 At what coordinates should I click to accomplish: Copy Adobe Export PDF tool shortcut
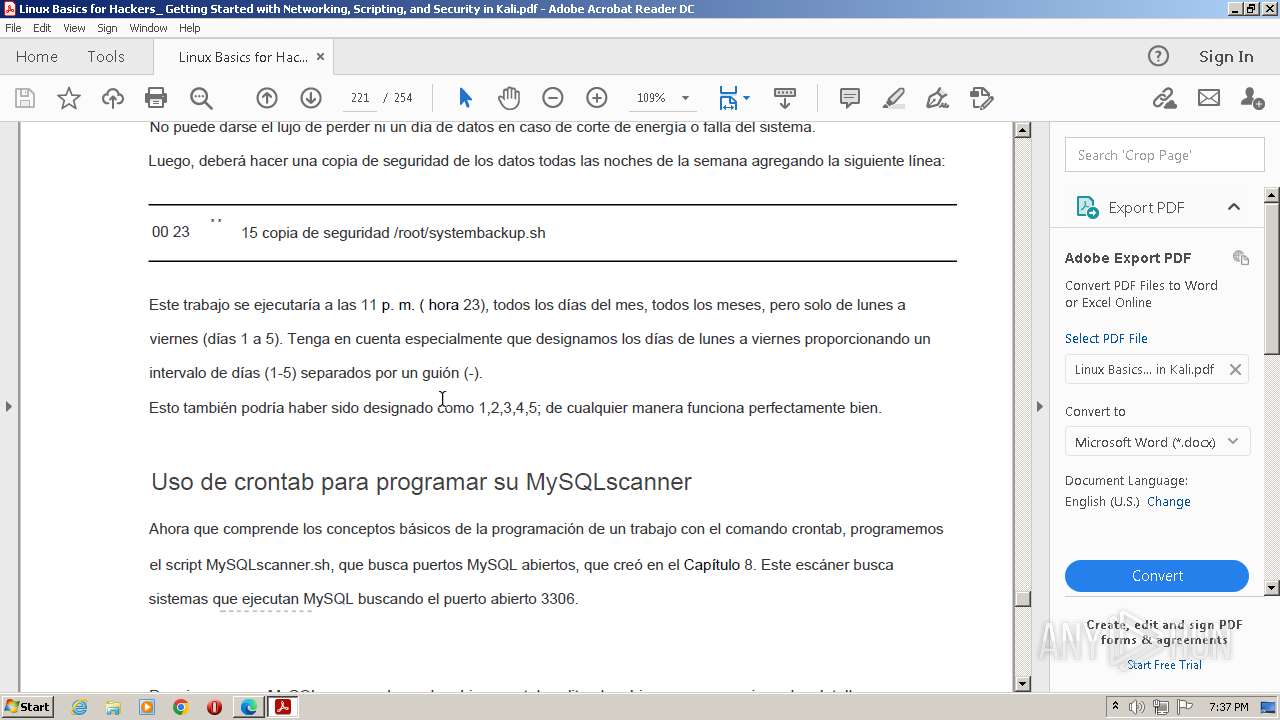pos(1241,258)
